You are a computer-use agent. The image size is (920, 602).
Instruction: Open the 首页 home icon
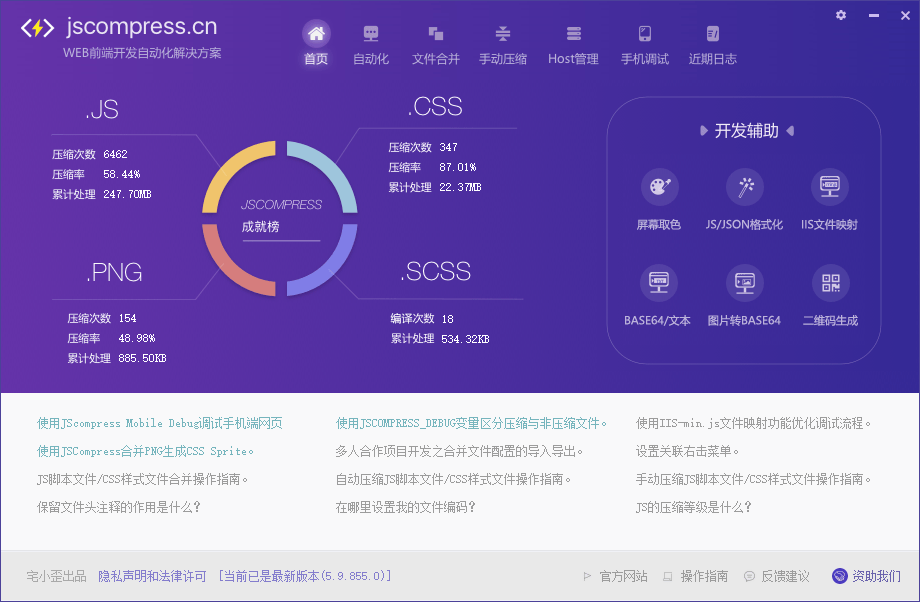pos(316,33)
